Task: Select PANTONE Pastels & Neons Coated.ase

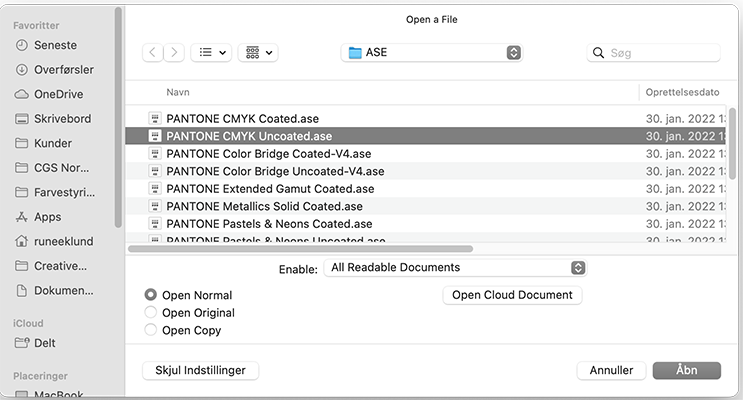Action: (x=426, y=223)
